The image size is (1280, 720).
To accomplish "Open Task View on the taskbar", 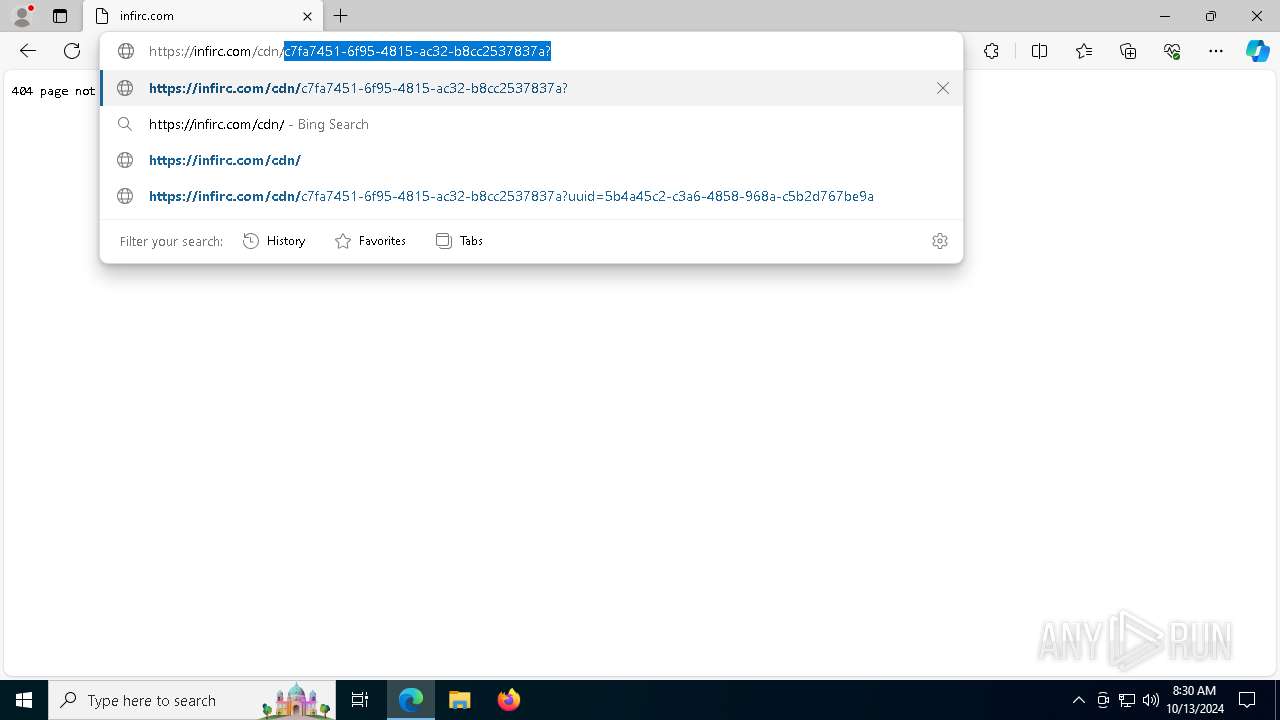I will [360, 700].
